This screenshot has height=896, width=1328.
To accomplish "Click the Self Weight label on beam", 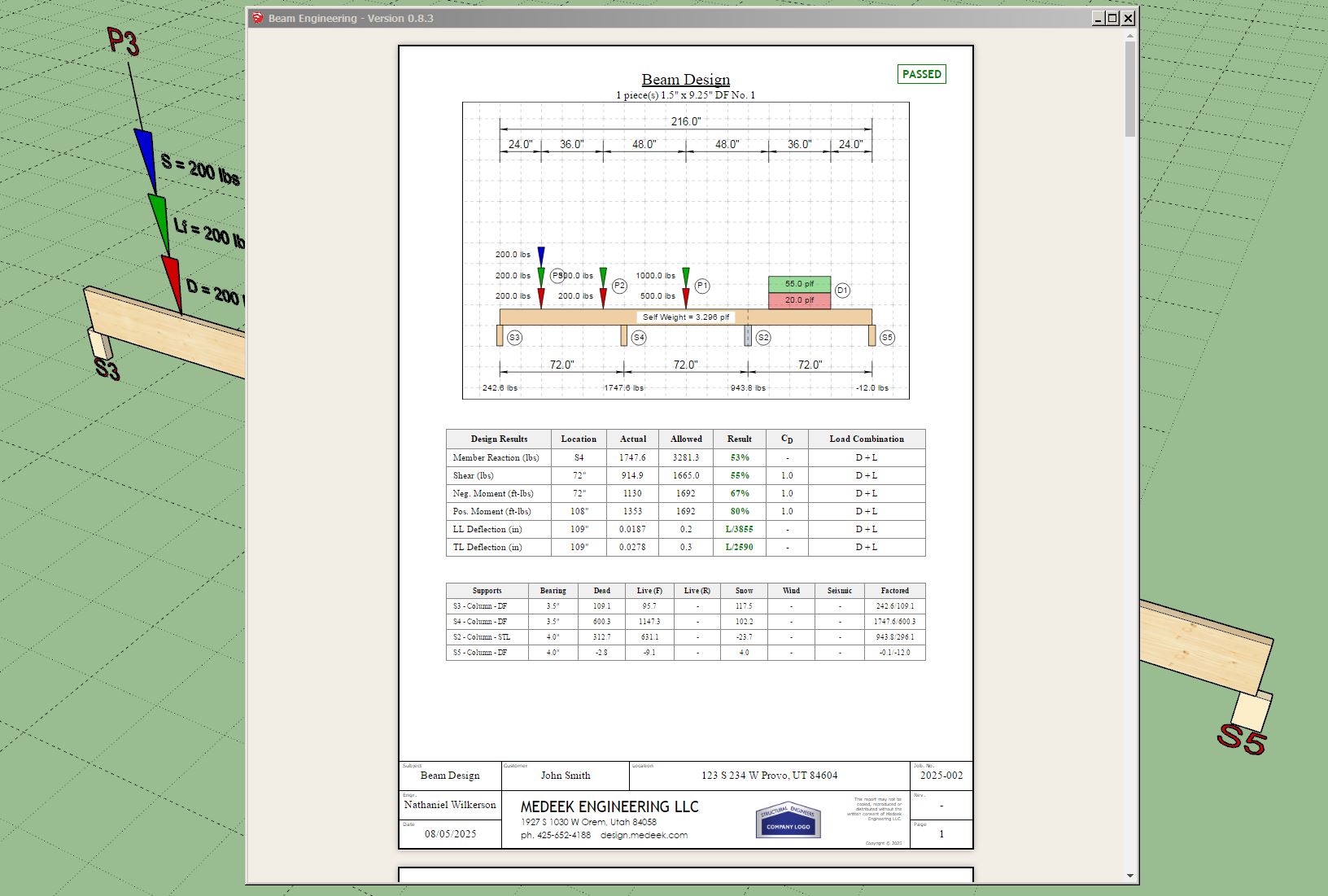I will [685, 317].
